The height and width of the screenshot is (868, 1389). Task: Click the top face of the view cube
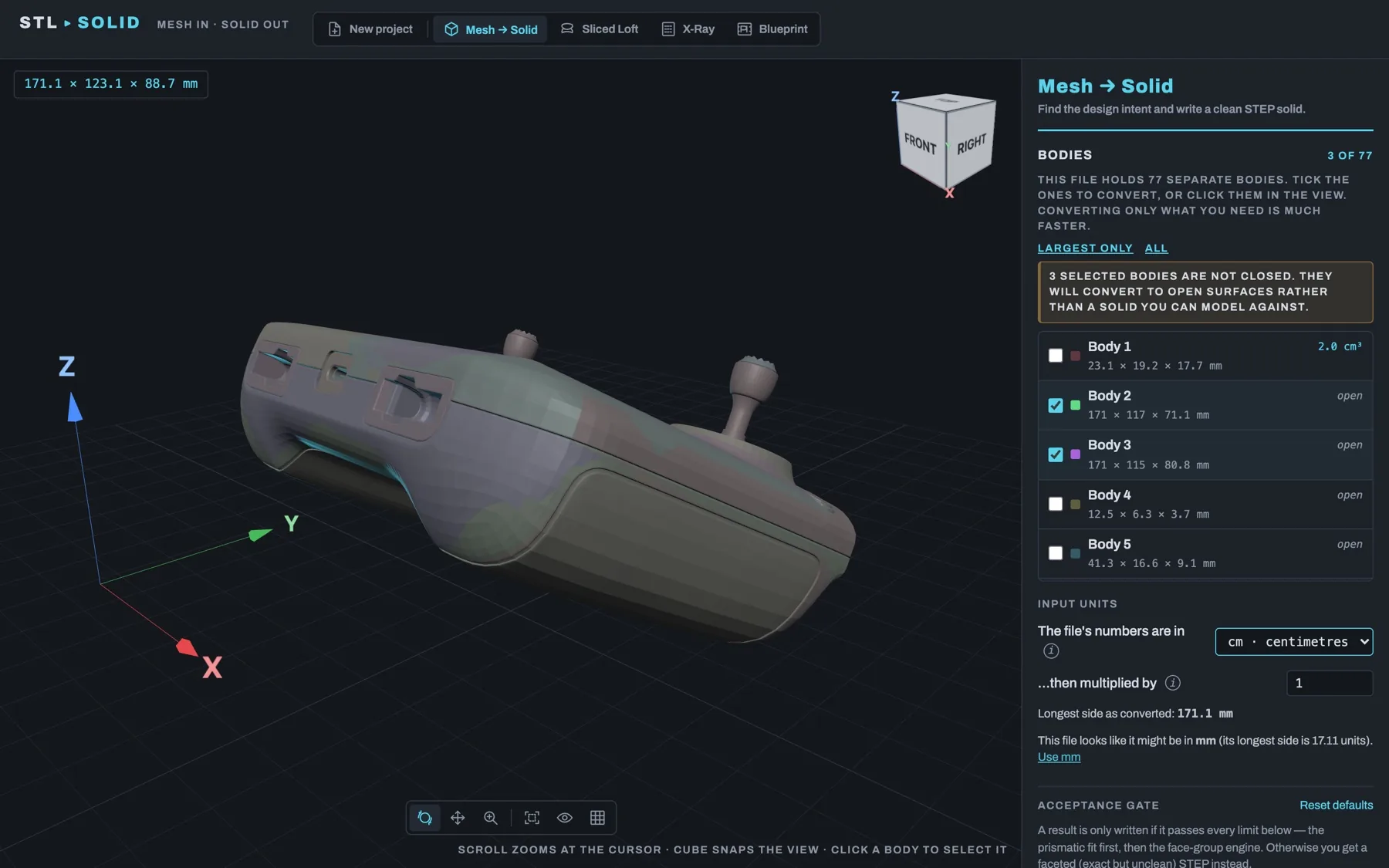(x=947, y=101)
